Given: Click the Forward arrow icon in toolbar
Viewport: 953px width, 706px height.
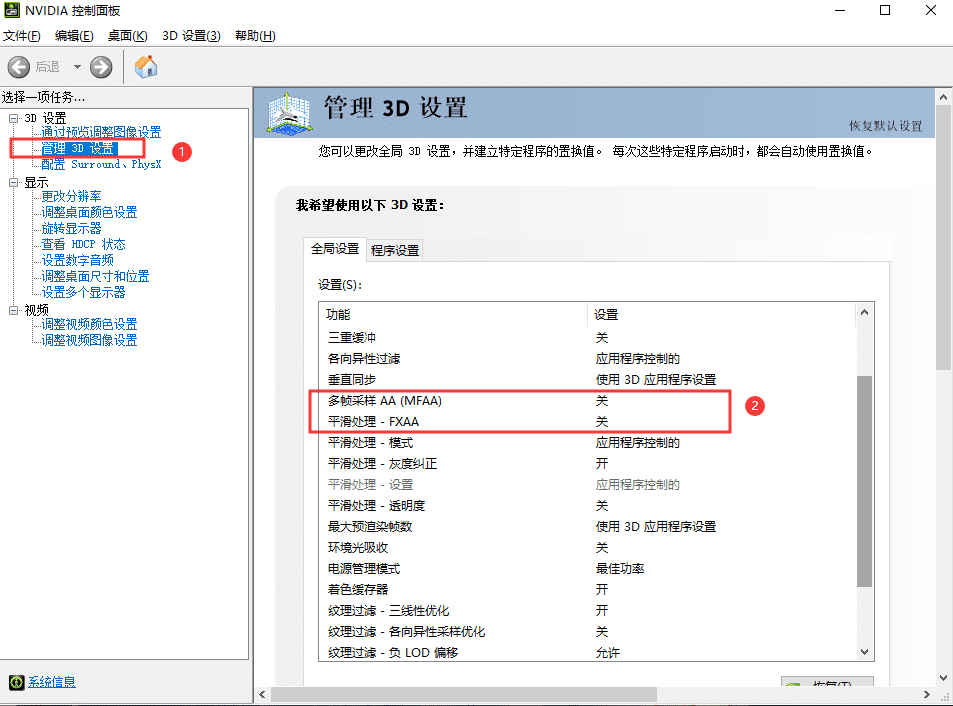Looking at the screenshot, I should tap(101, 67).
